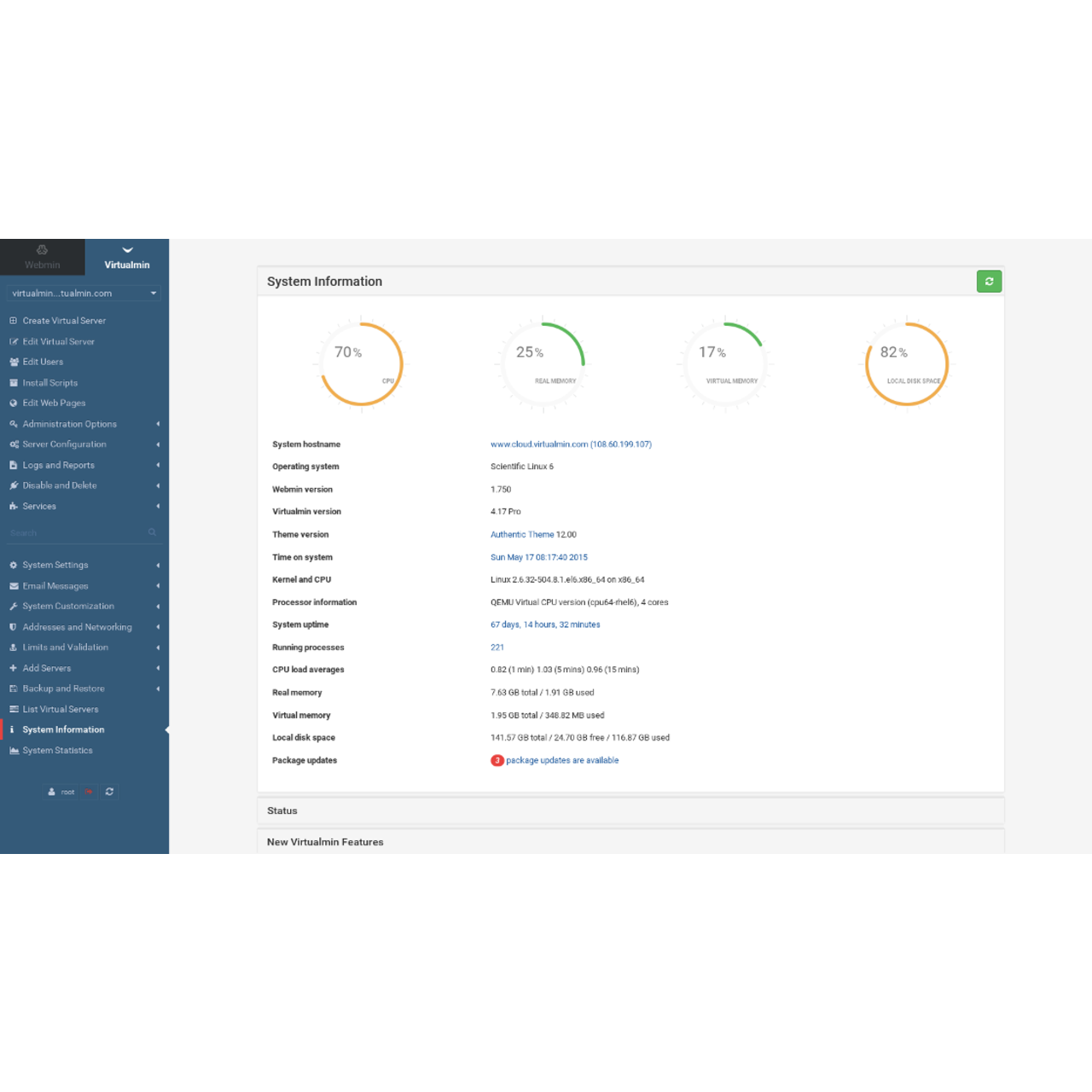The image size is (1092, 1092).
Task: Click the Webmin version value "1.750"
Action: click(x=501, y=490)
